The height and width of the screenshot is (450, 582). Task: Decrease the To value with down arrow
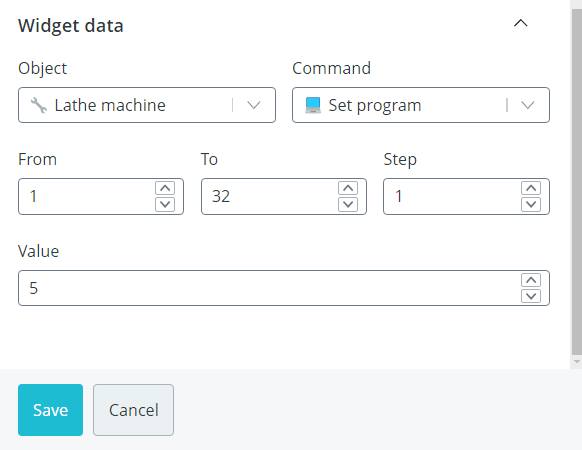click(348, 204)
